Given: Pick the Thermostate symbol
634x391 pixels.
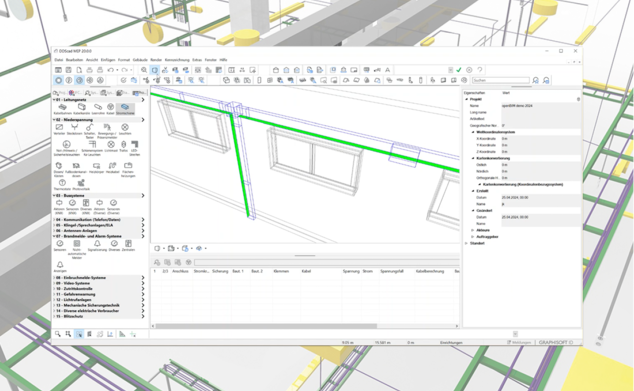Looking at the screenshot, I should (62, 183).
